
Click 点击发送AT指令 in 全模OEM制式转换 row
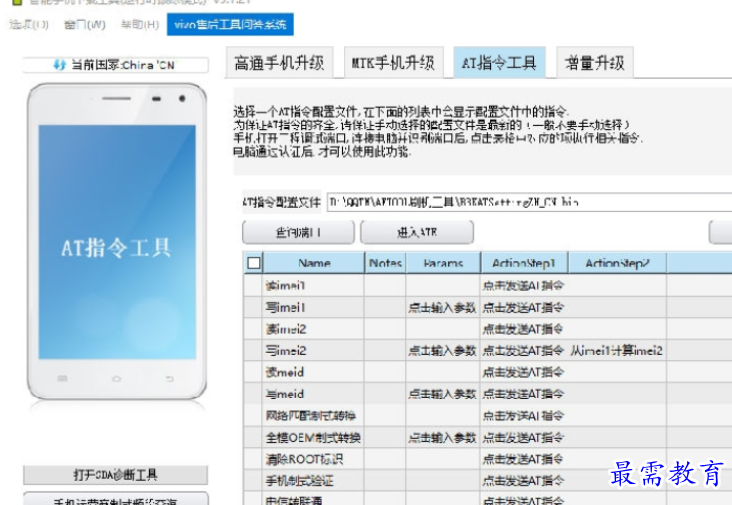click(523, 438)
